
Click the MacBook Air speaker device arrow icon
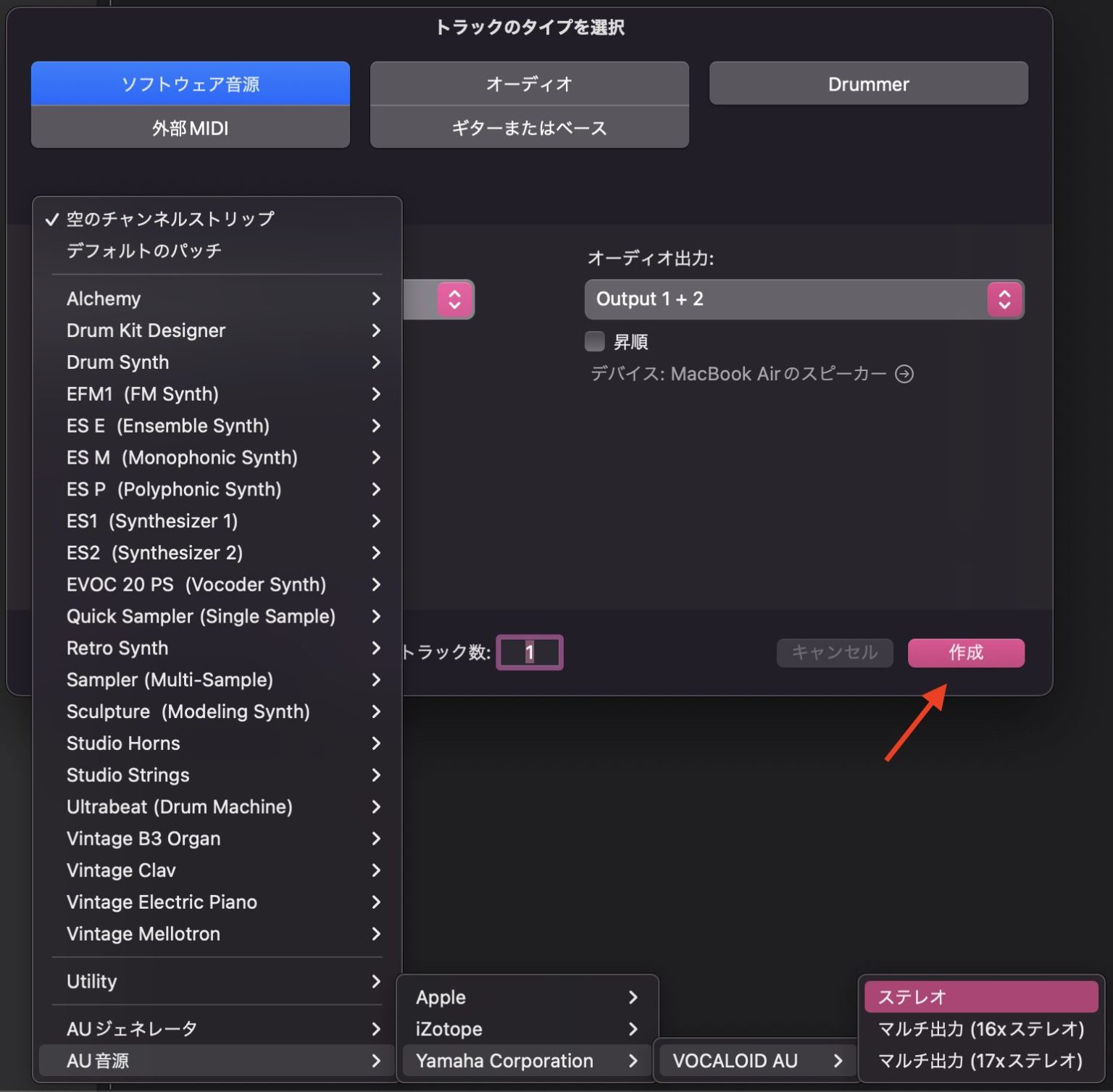click(x=904, y=374)
